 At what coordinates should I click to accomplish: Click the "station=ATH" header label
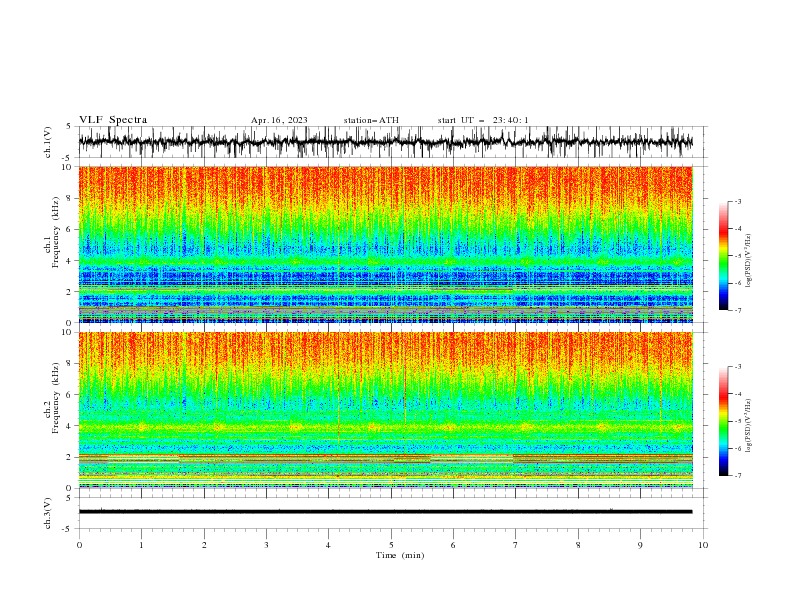pos(371,120)
